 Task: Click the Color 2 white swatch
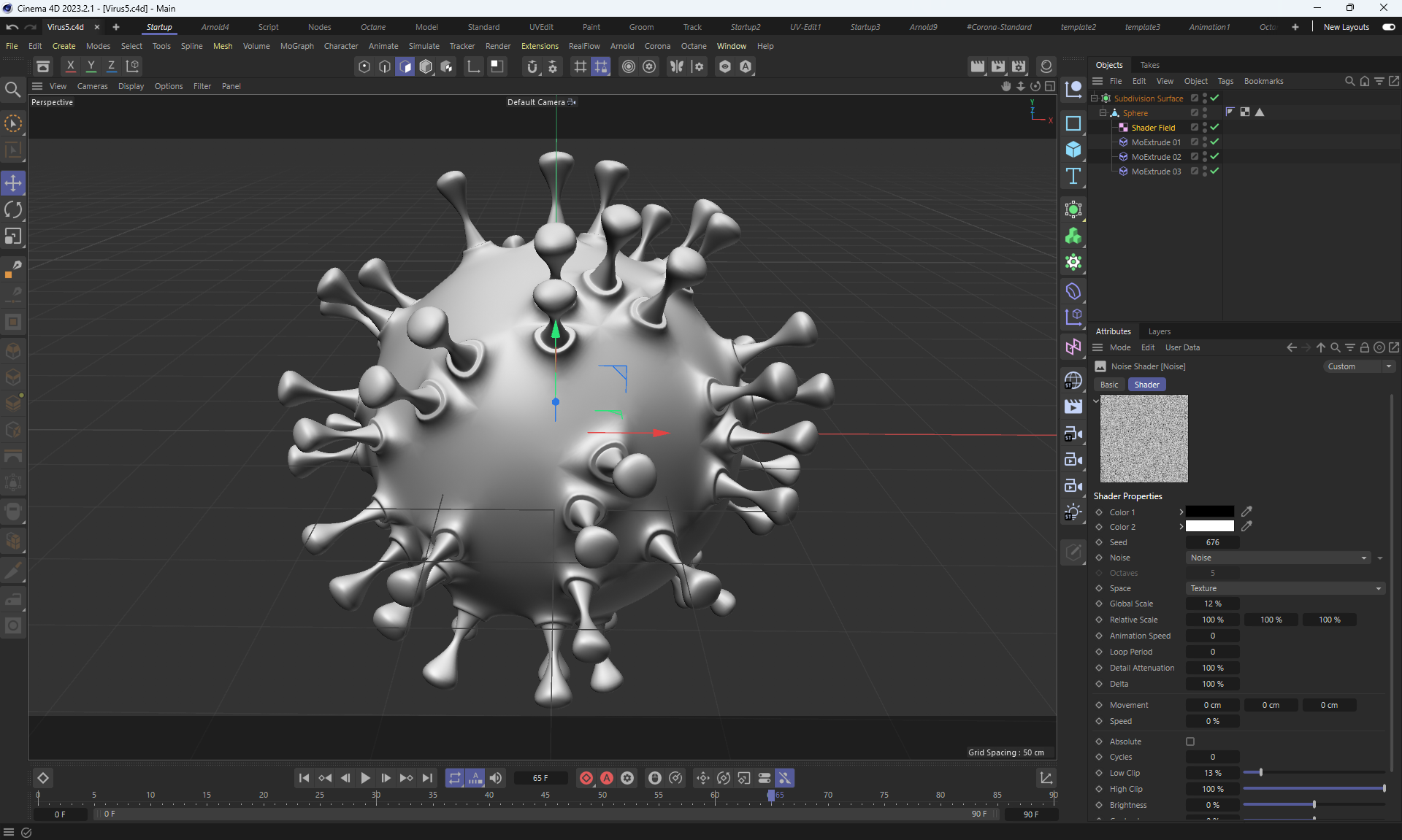1209,527
